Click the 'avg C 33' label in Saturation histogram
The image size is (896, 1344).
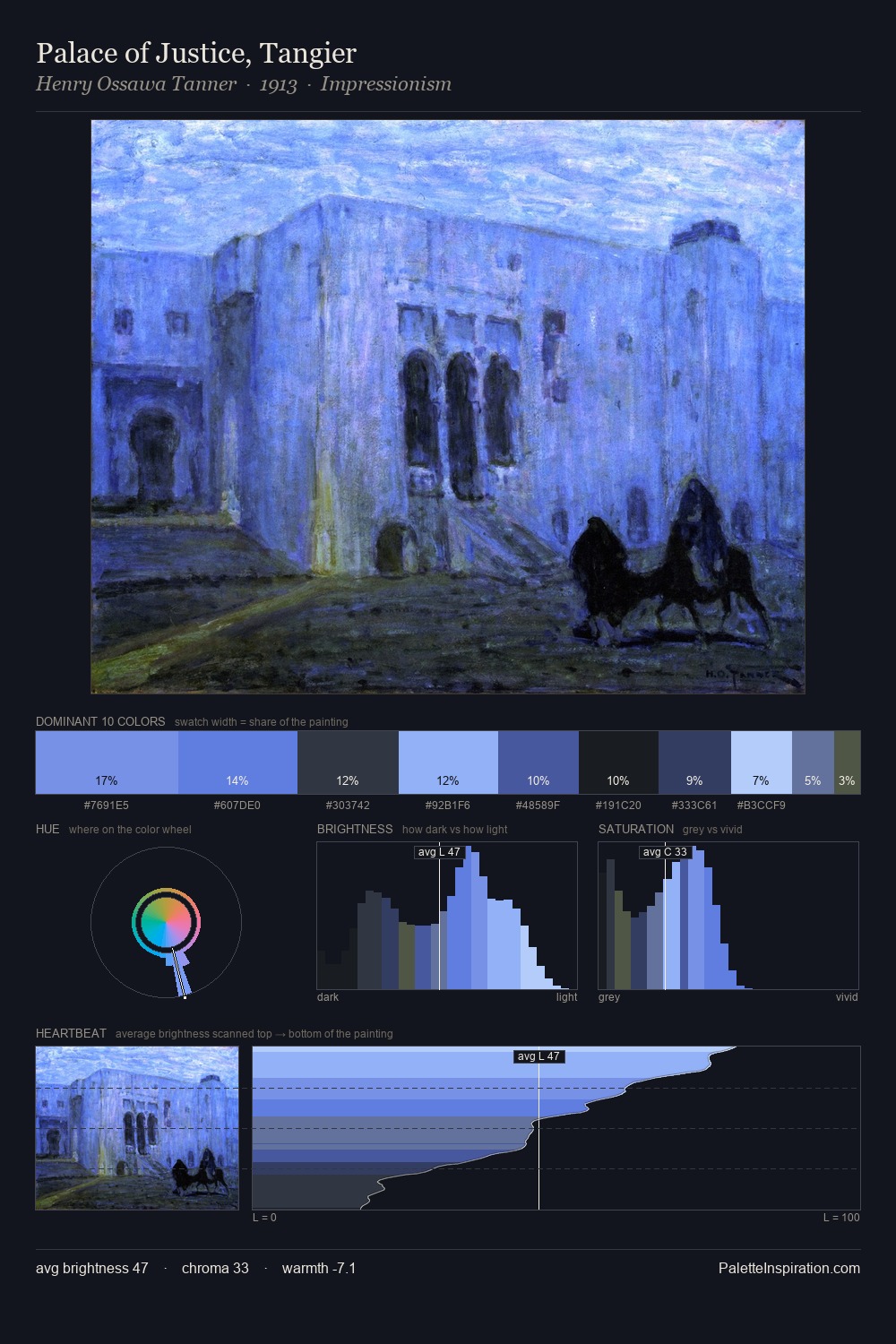[665, 852]
